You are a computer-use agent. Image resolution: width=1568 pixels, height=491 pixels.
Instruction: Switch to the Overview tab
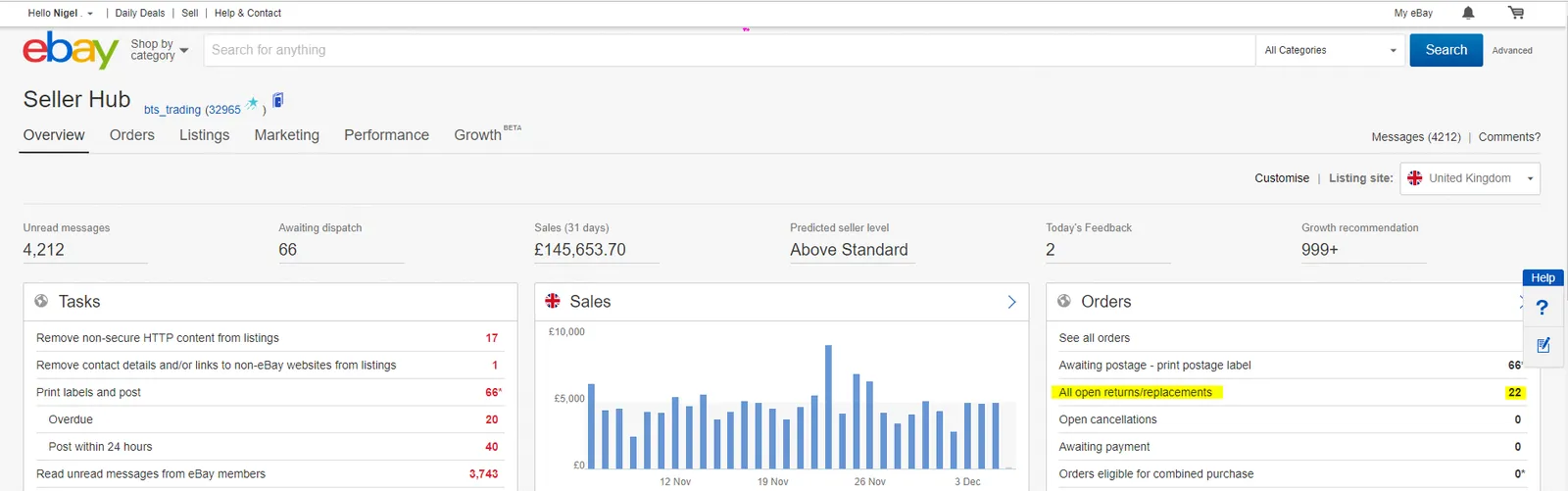54,135
